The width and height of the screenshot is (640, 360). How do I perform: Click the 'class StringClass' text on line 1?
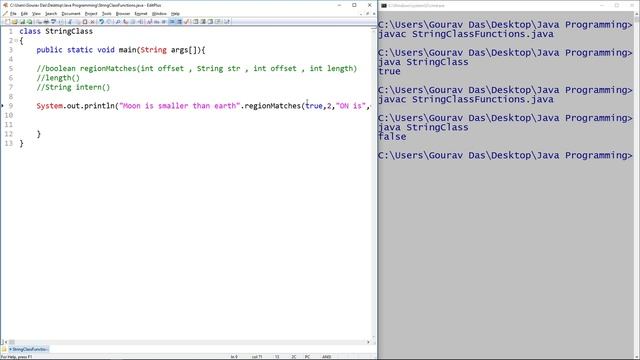(x=56, y=31)
